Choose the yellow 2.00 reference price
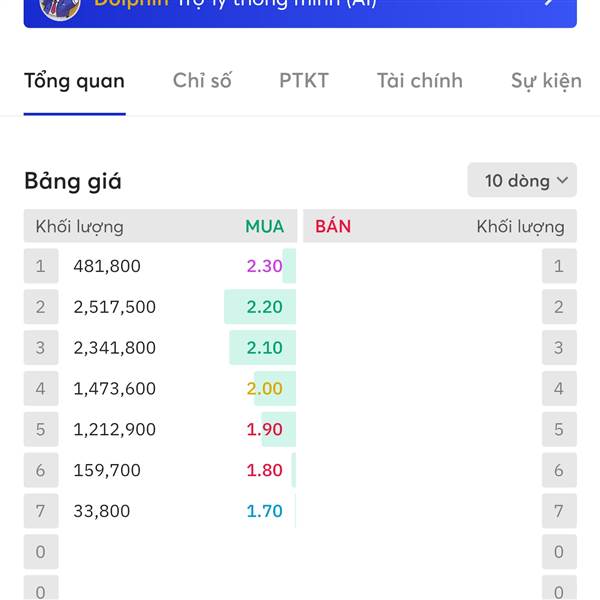Viewport: 600px width, 600px height. [264, 389]
